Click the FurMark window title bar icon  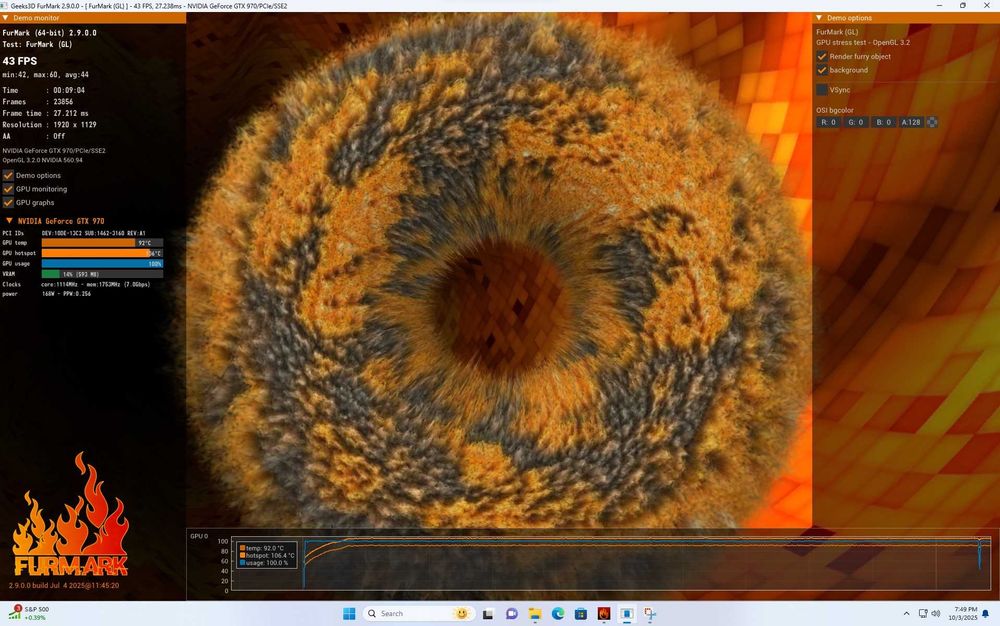click(x=5, y=6)
